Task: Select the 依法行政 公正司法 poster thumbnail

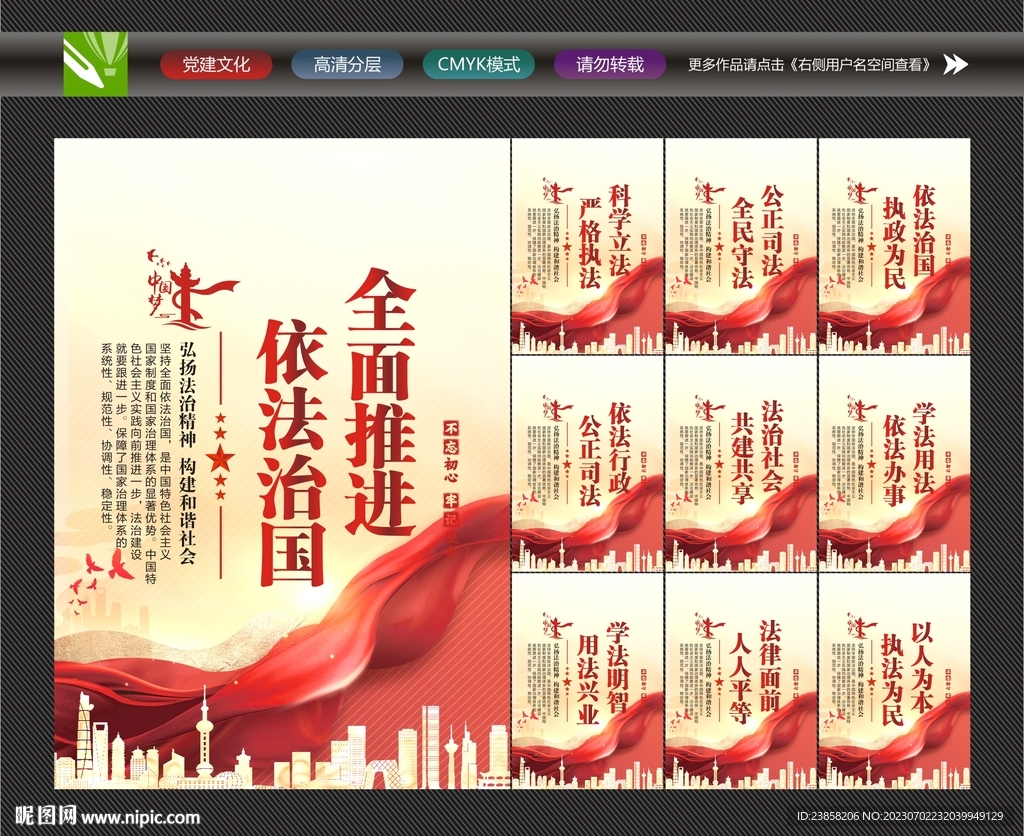Action: [x=587, y=464]
